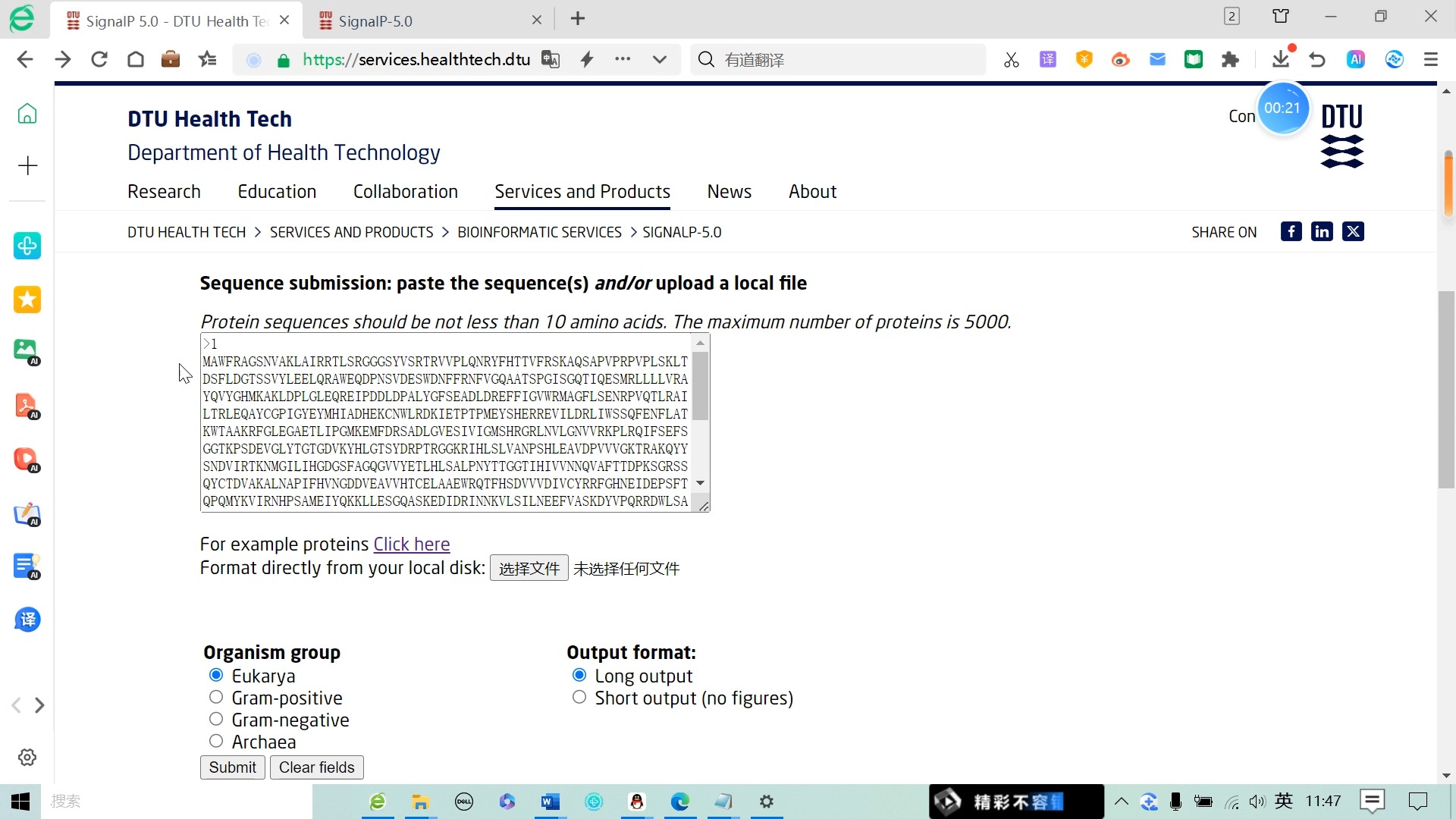Click the 选择文件 choose file button

click(x=529, y=568)
